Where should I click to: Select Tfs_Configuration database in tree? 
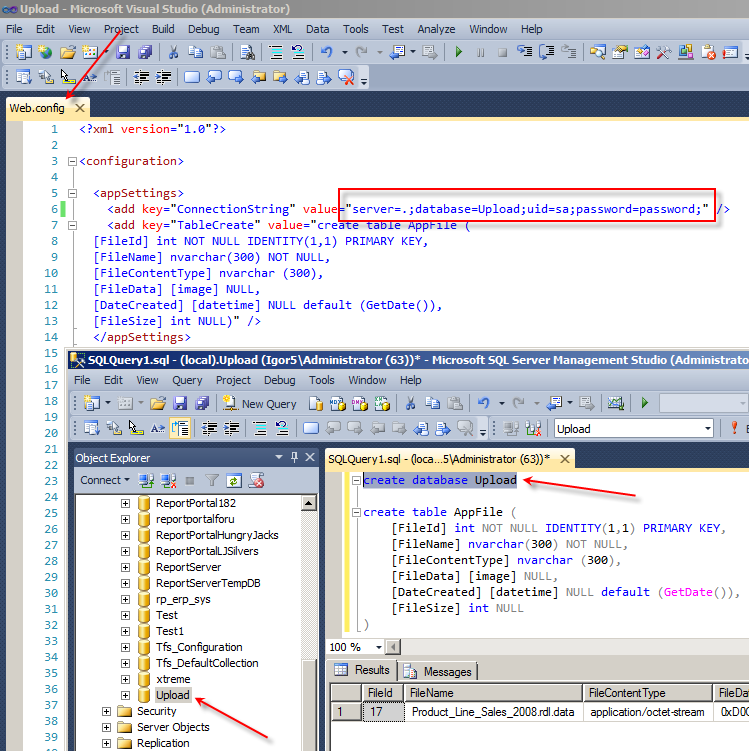pyautogui.click(x=199, y=648)
